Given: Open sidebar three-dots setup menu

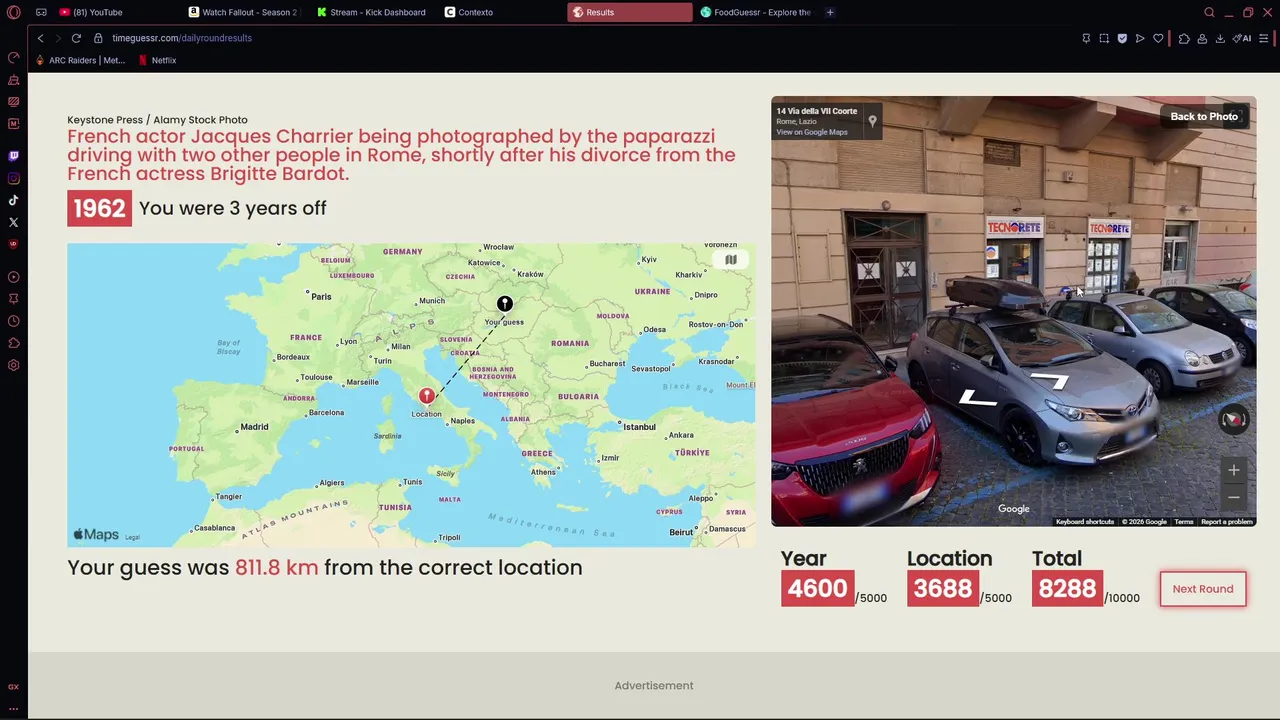Looking at the screenshot, I should (x=13, y=708).
